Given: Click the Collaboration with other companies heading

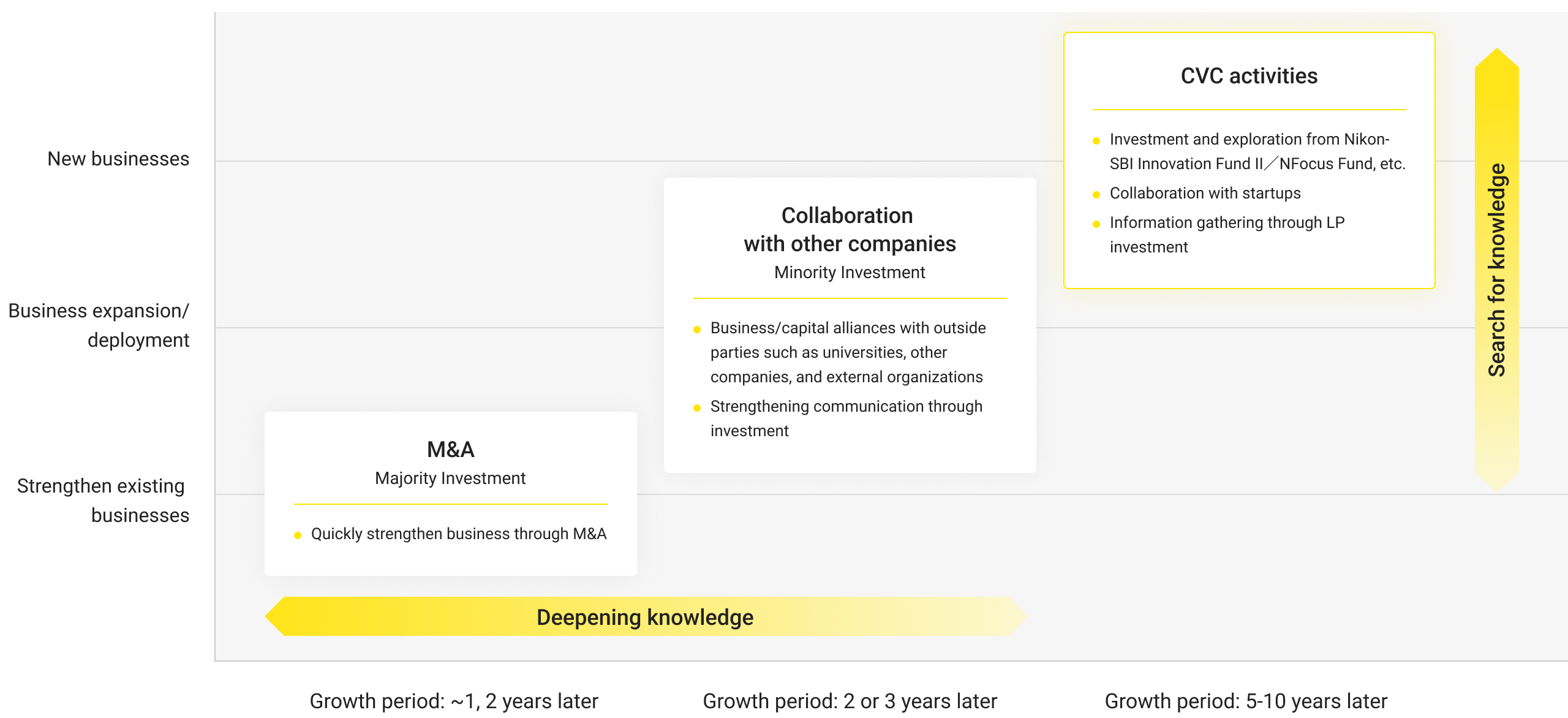Looking at the screenshot, I should tap(850, 230).
